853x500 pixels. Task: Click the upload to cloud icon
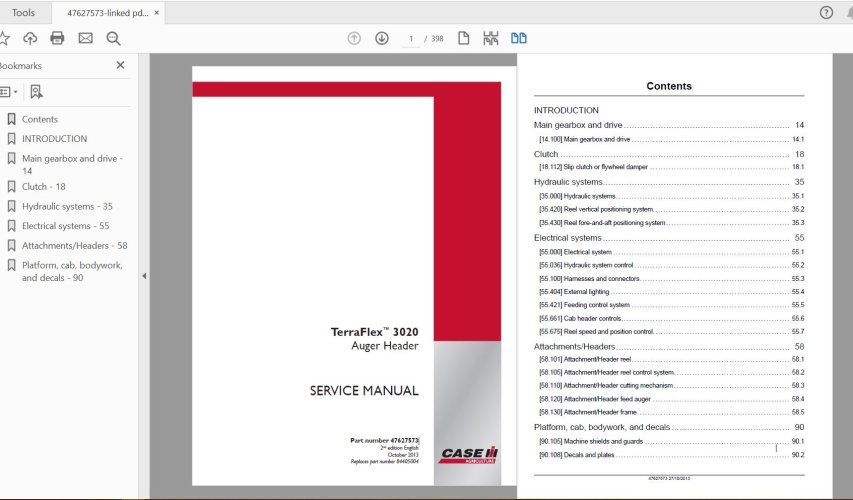pos(30,38)
